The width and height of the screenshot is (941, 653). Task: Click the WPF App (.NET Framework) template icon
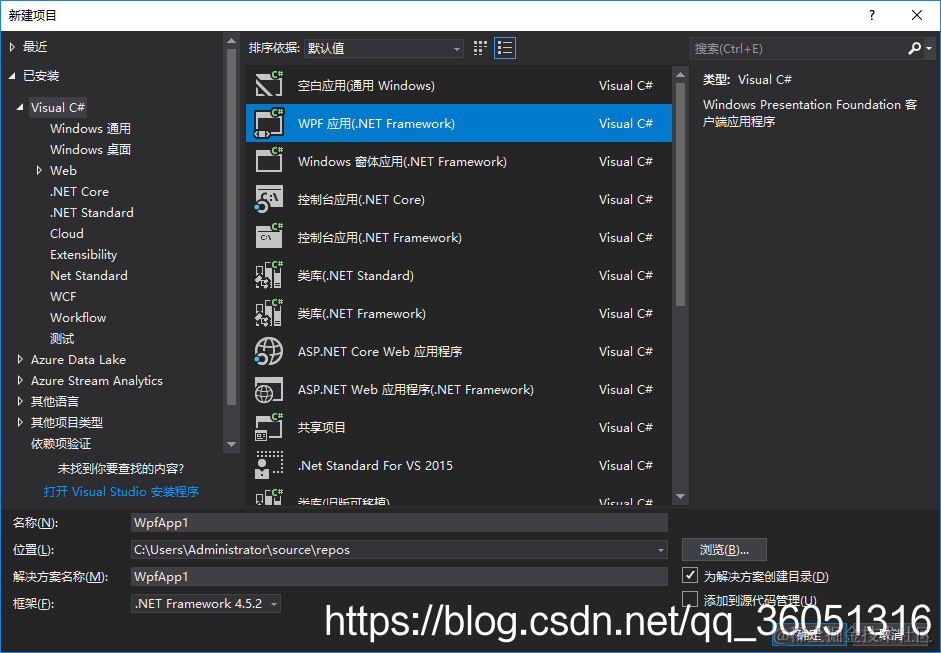click(268, 123)
